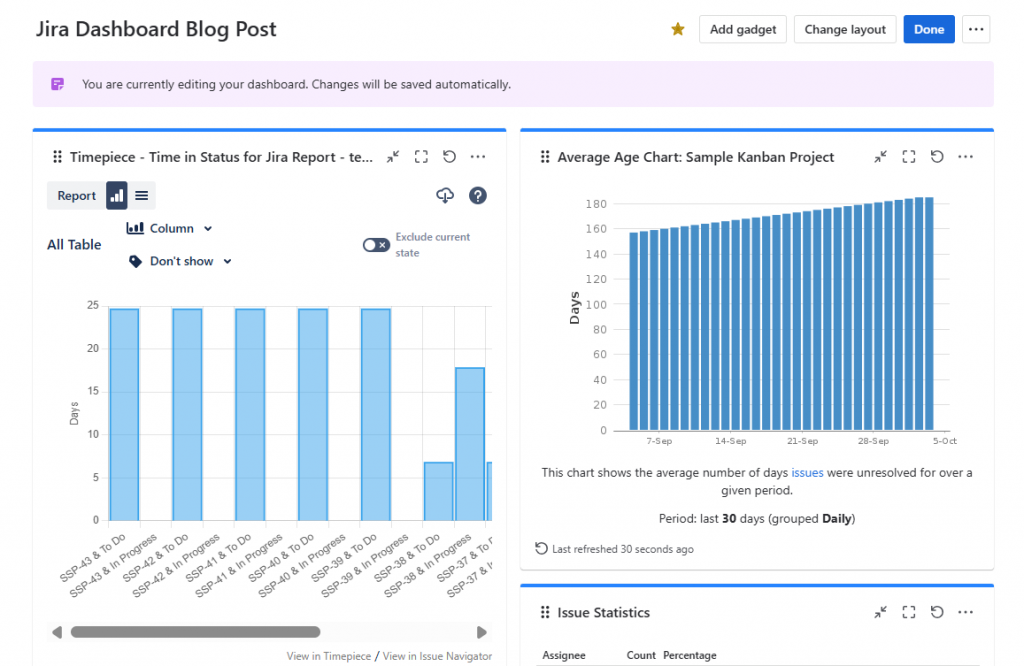The image size is (1024, 666).
Task: Click the Add gadget button
Action: [743, 30]
